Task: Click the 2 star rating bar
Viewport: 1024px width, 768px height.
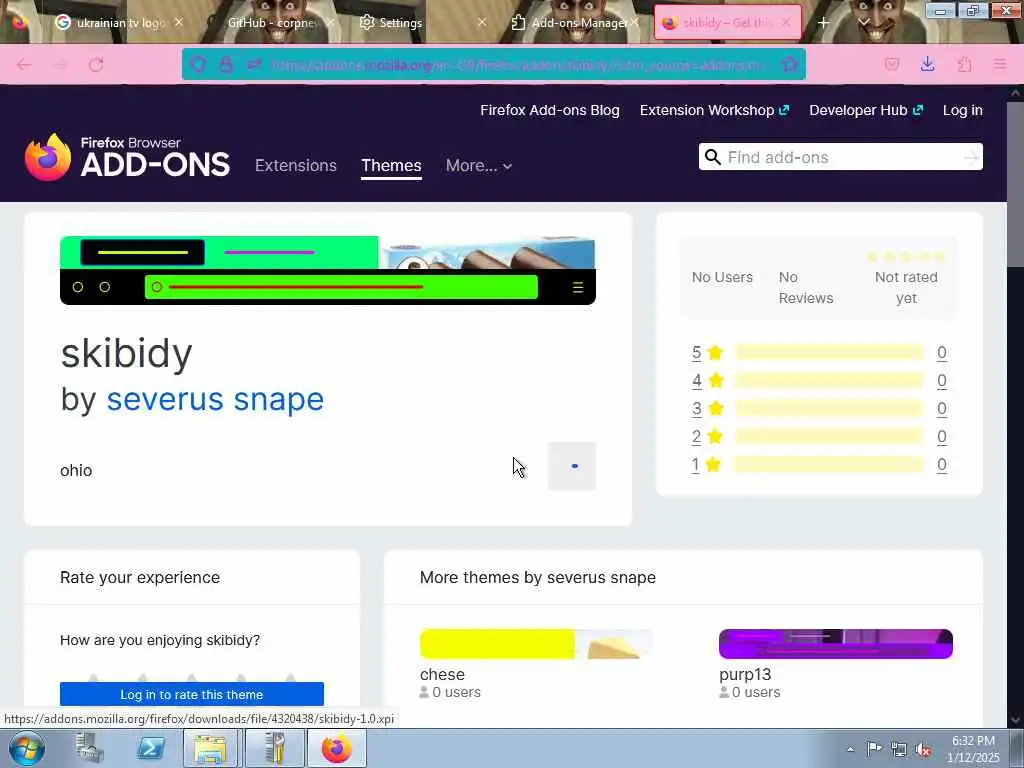Action: (x=829, y=436)
